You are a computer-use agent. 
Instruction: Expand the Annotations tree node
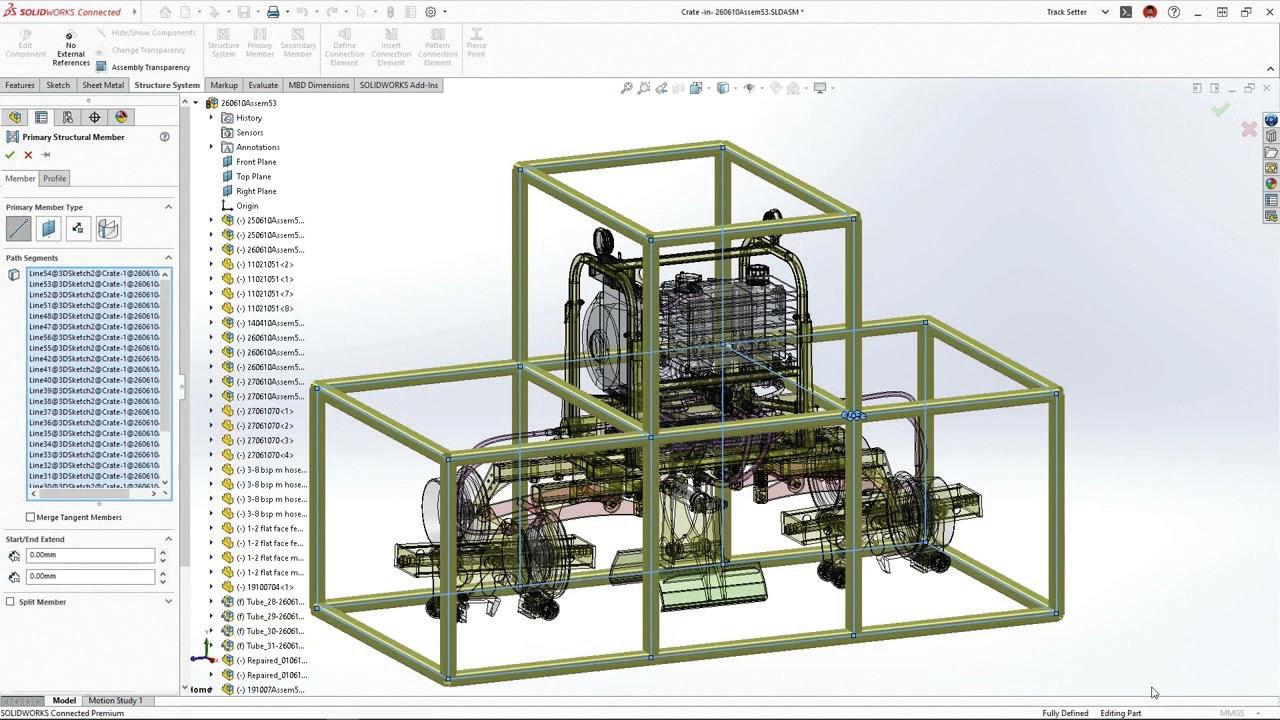pyautogui.click(x=211, y=147)
